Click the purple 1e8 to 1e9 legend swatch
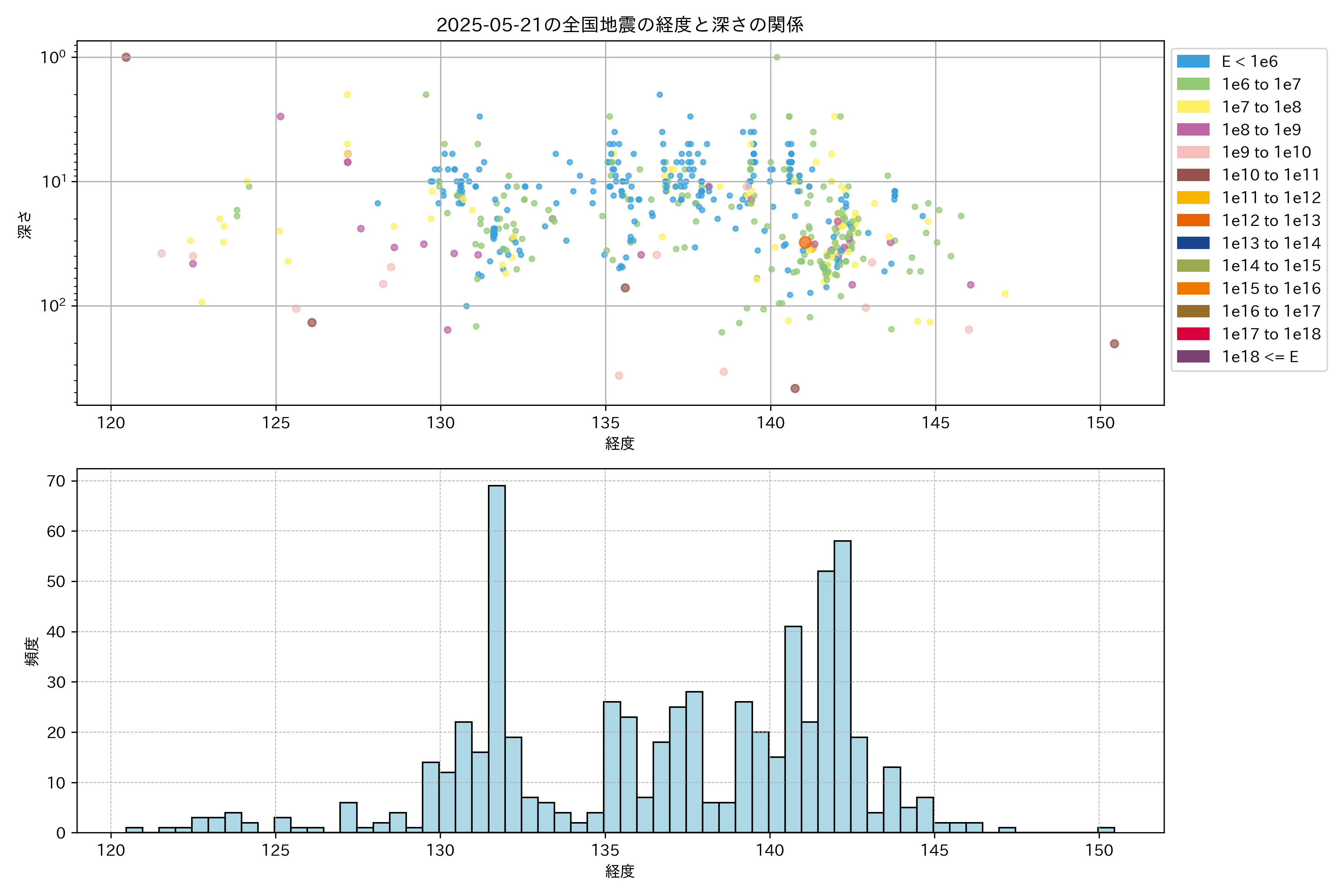 tap(1192, 130)
